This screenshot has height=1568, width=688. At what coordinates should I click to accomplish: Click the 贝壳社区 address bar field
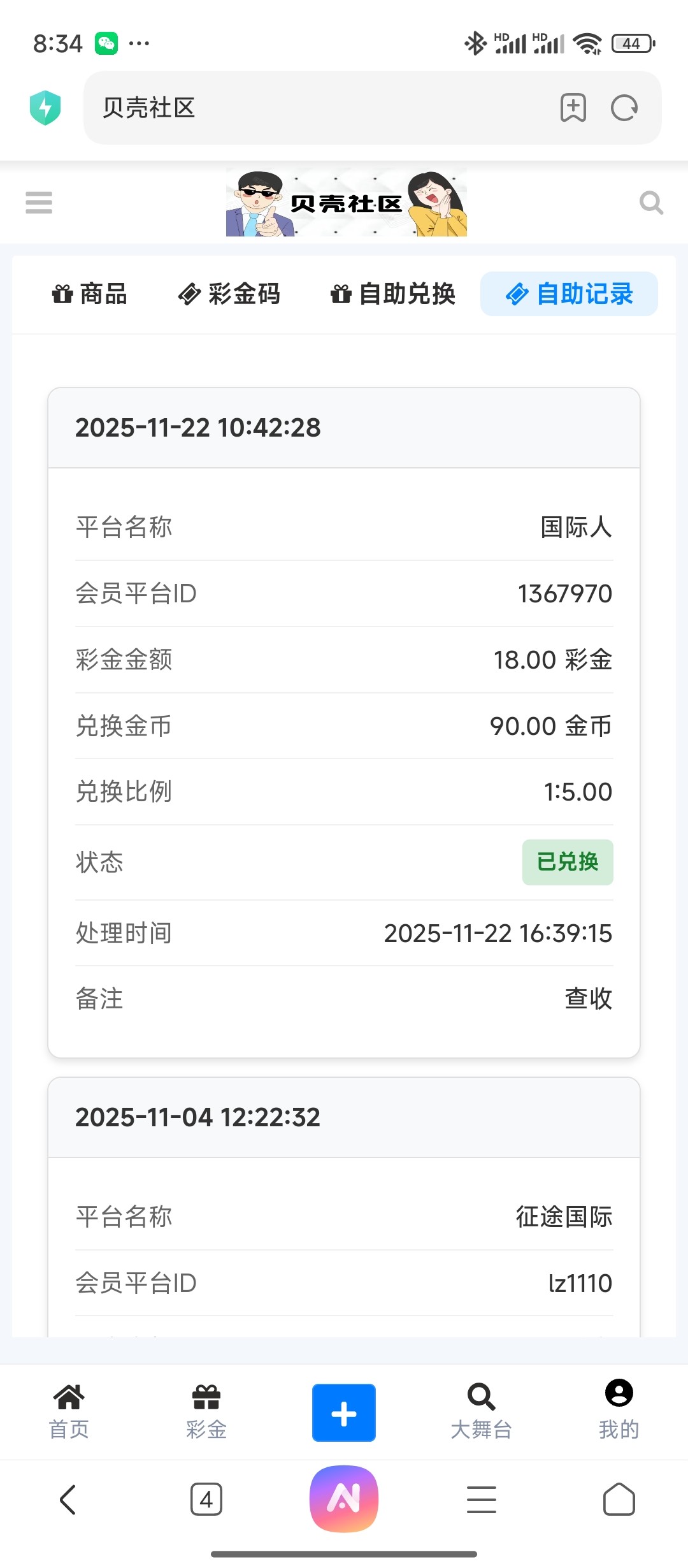coord(319,108)
